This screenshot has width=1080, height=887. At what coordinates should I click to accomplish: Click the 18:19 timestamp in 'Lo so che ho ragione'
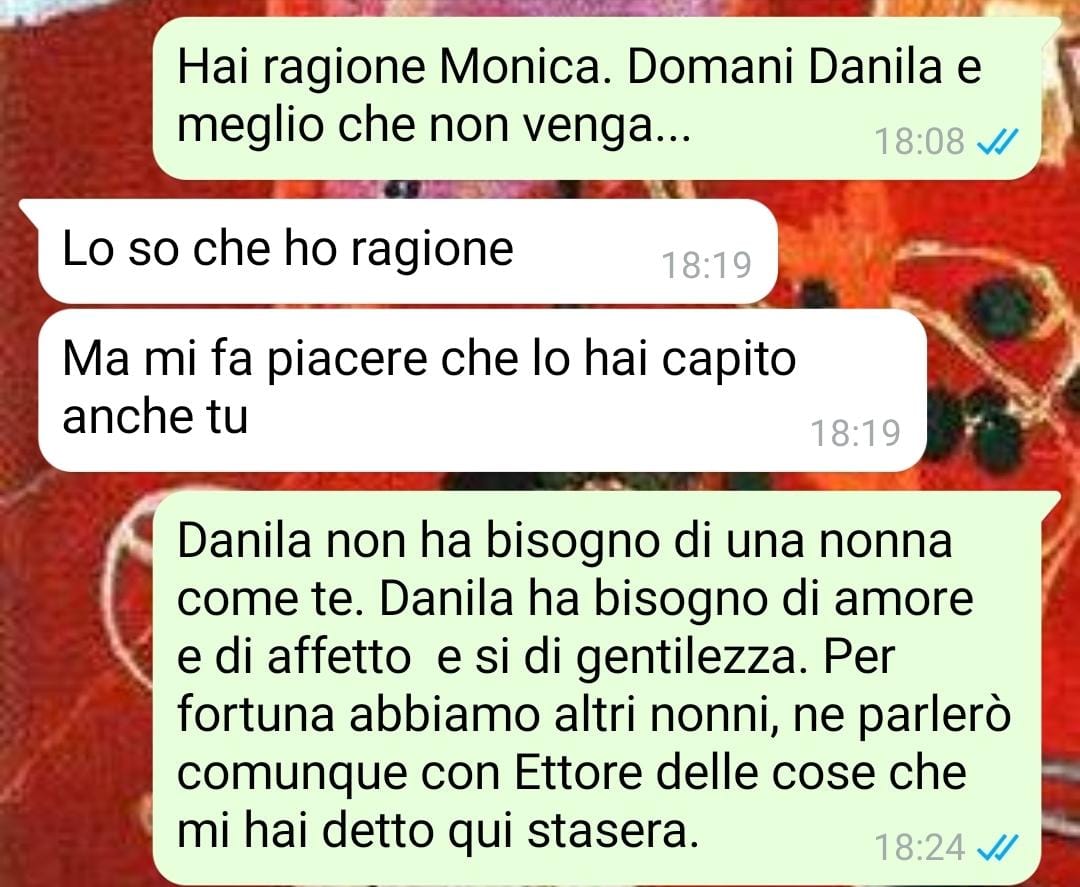(706, 265)
